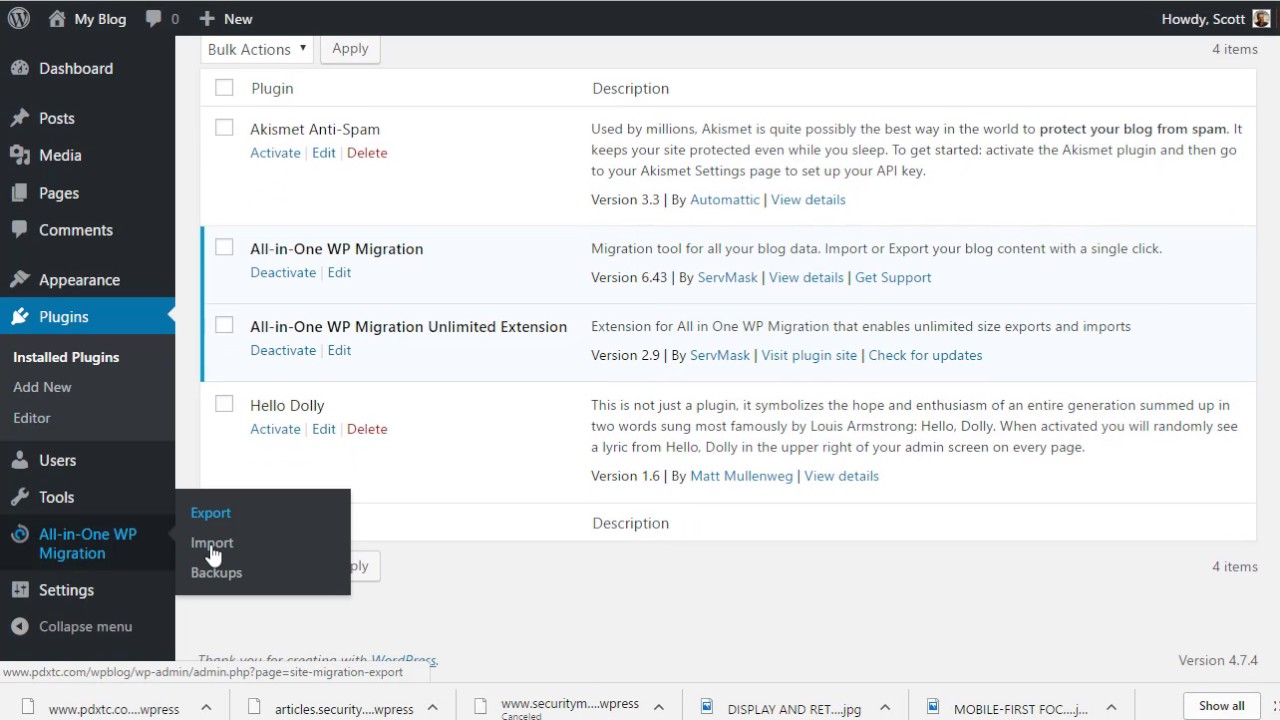Click the www.pdxtc.co download file icon

pyautogui.click(x=28, y=707)
